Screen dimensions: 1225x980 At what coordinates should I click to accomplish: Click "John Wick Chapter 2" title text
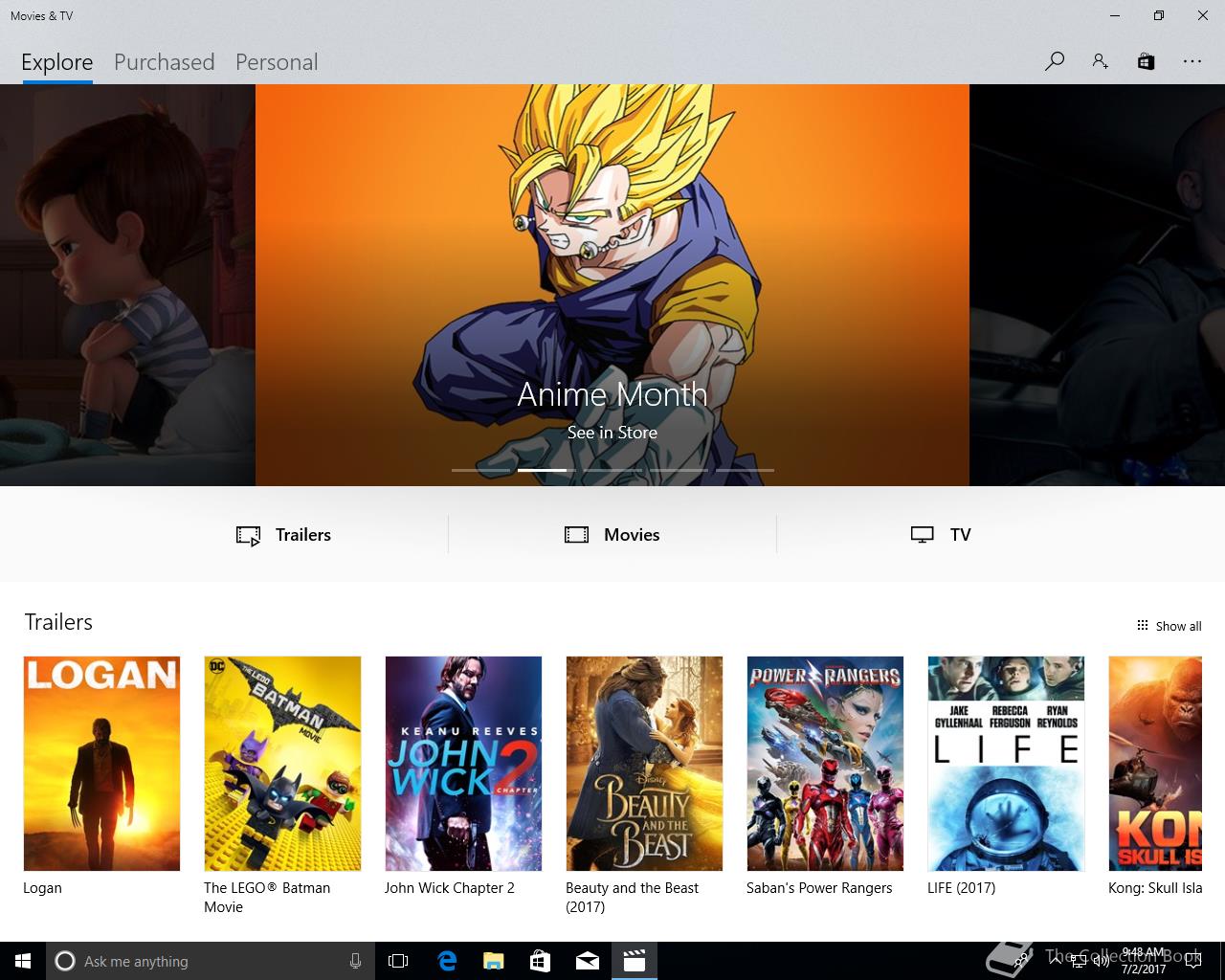(450, 888)
